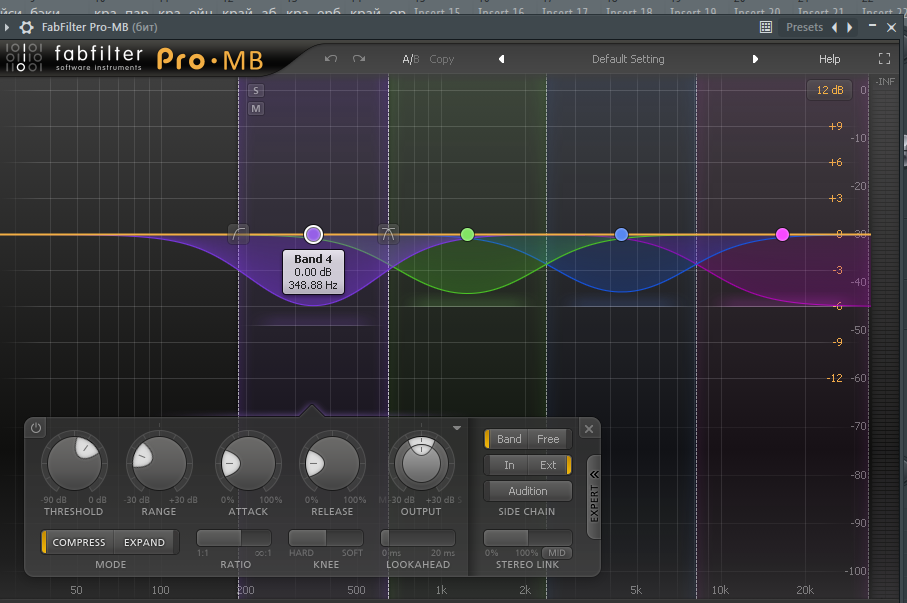Click the Range knob
This screenshot has height=603, width=907.
[159, 463]
